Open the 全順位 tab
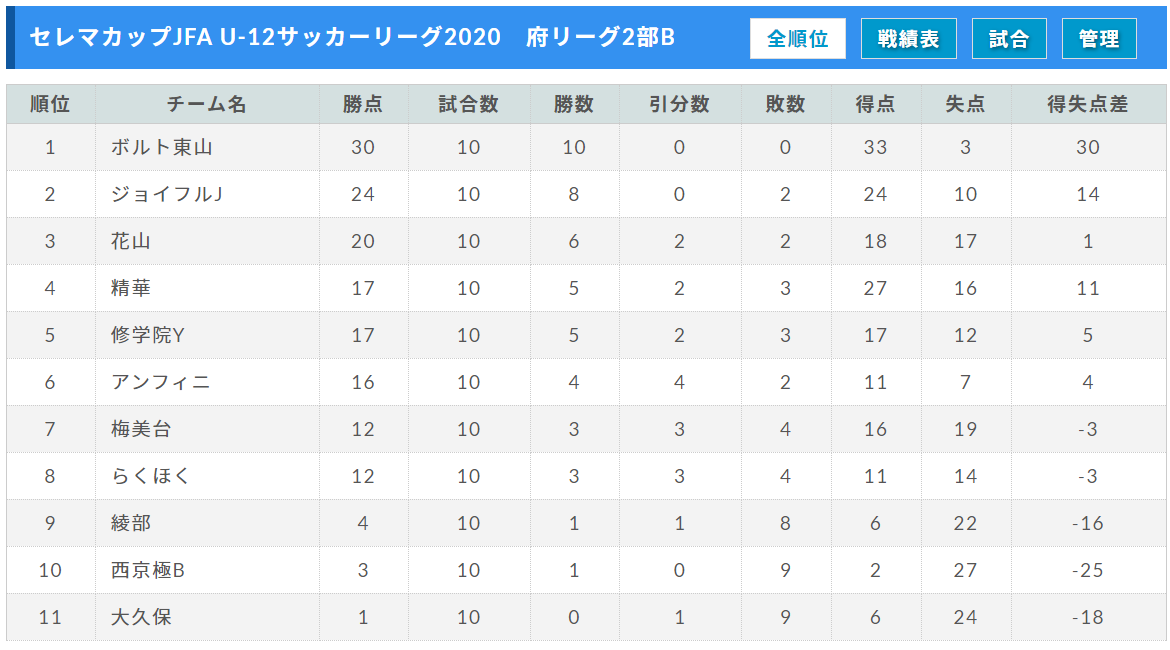This screenshot has width=1170, height=650. click(x=798, y=39)
